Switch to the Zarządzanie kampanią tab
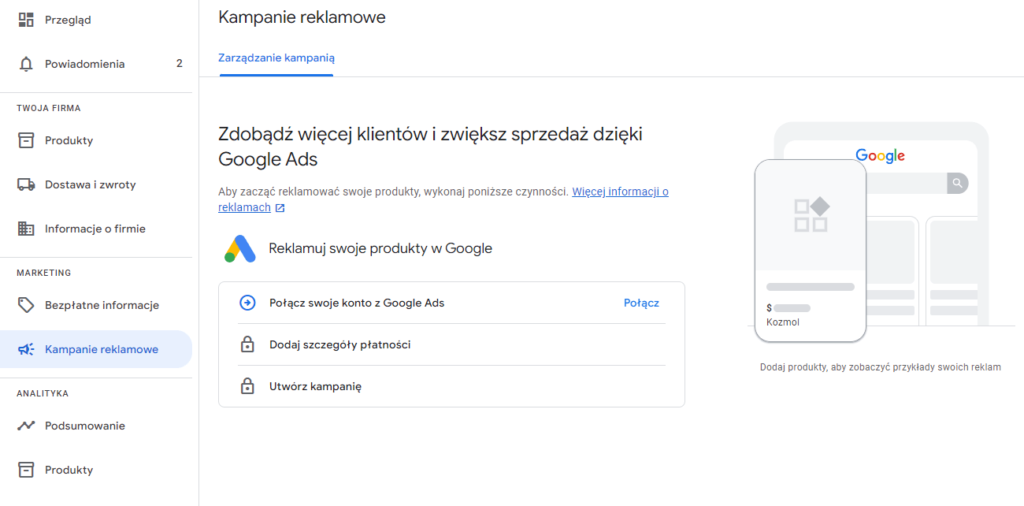Viewport: 1024px width, 506px height. pyautogui.click(x=276, y=58)
